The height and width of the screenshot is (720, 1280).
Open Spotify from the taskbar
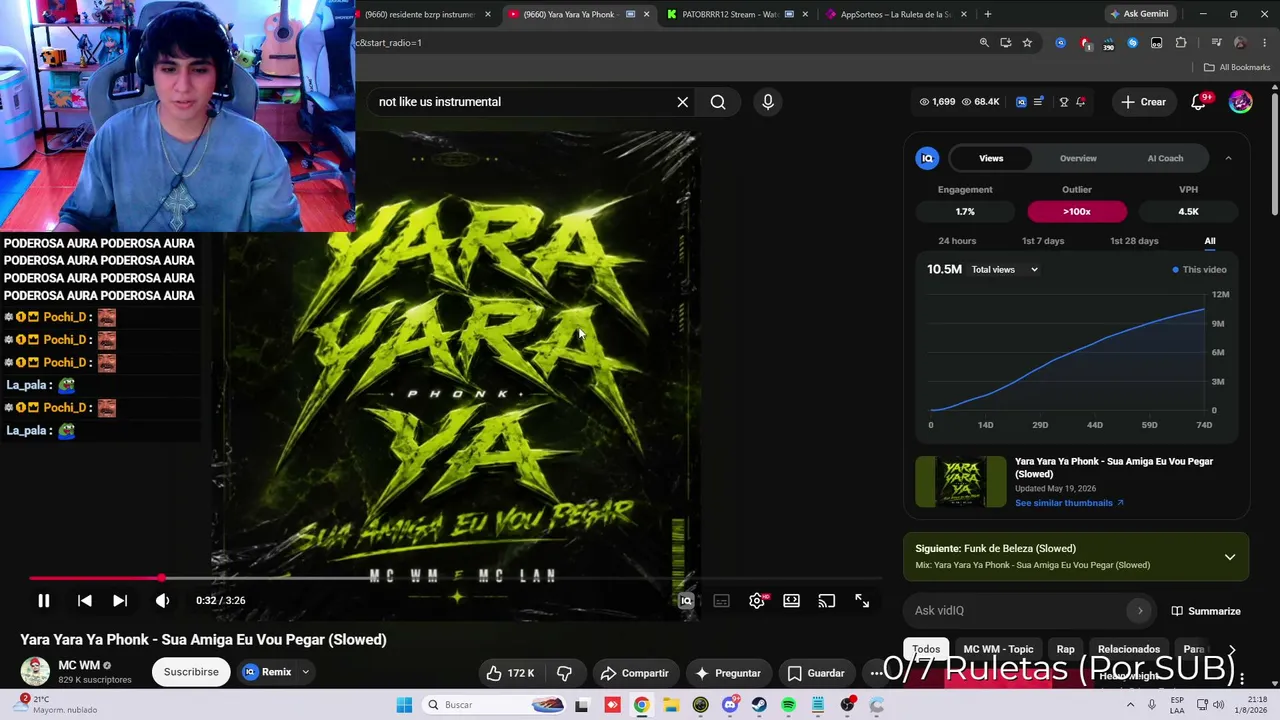789,705
